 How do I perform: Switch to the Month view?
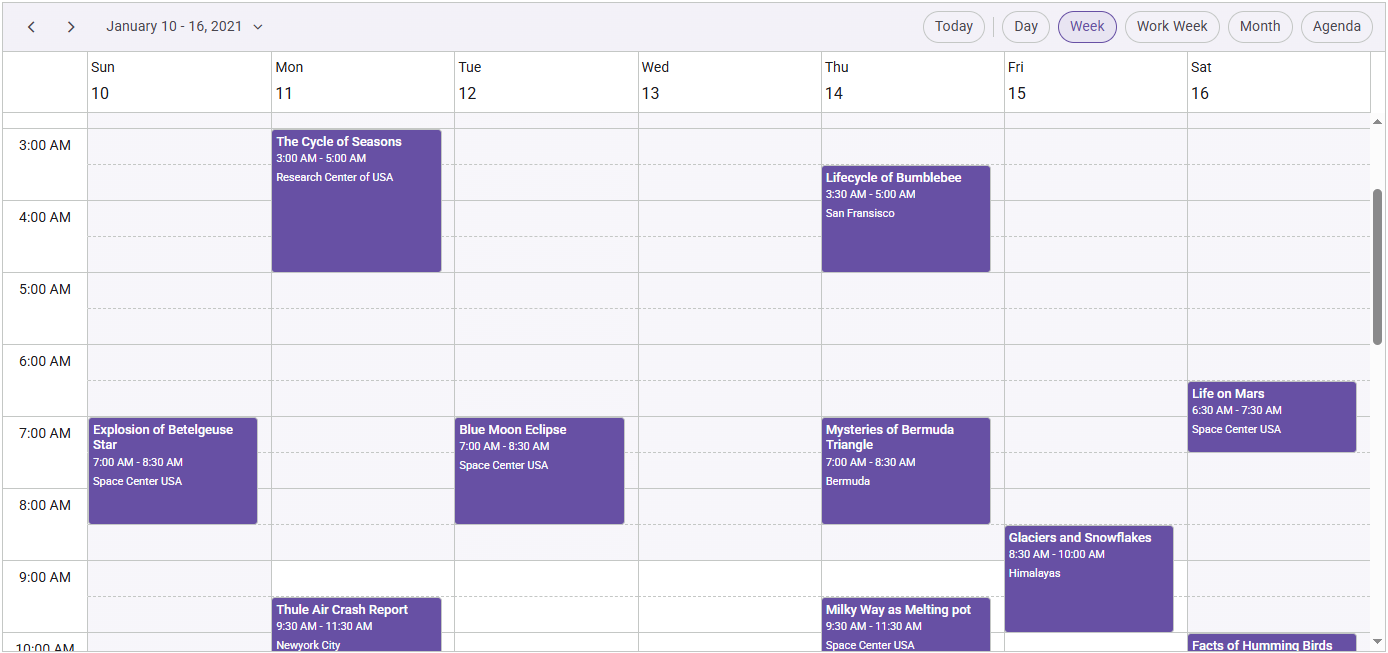(1260, 26)
